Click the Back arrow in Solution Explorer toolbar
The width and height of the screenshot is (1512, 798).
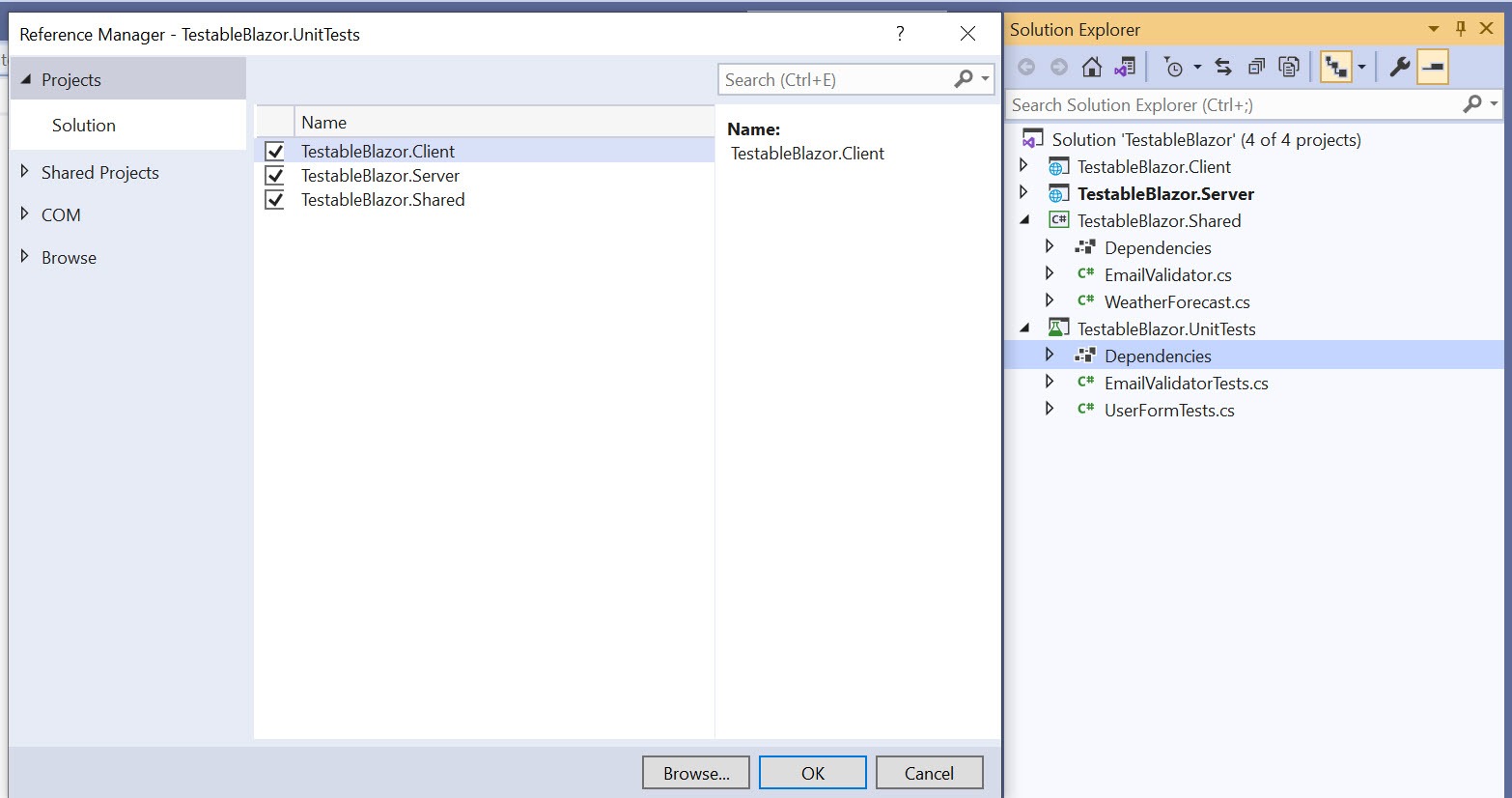point(1026,67)
